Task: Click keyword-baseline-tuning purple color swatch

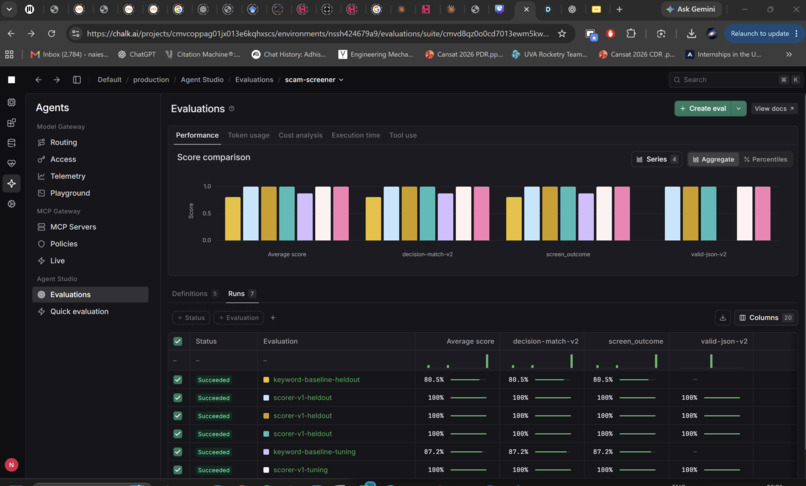Action: pyautogui.click(x=266, y=452)
